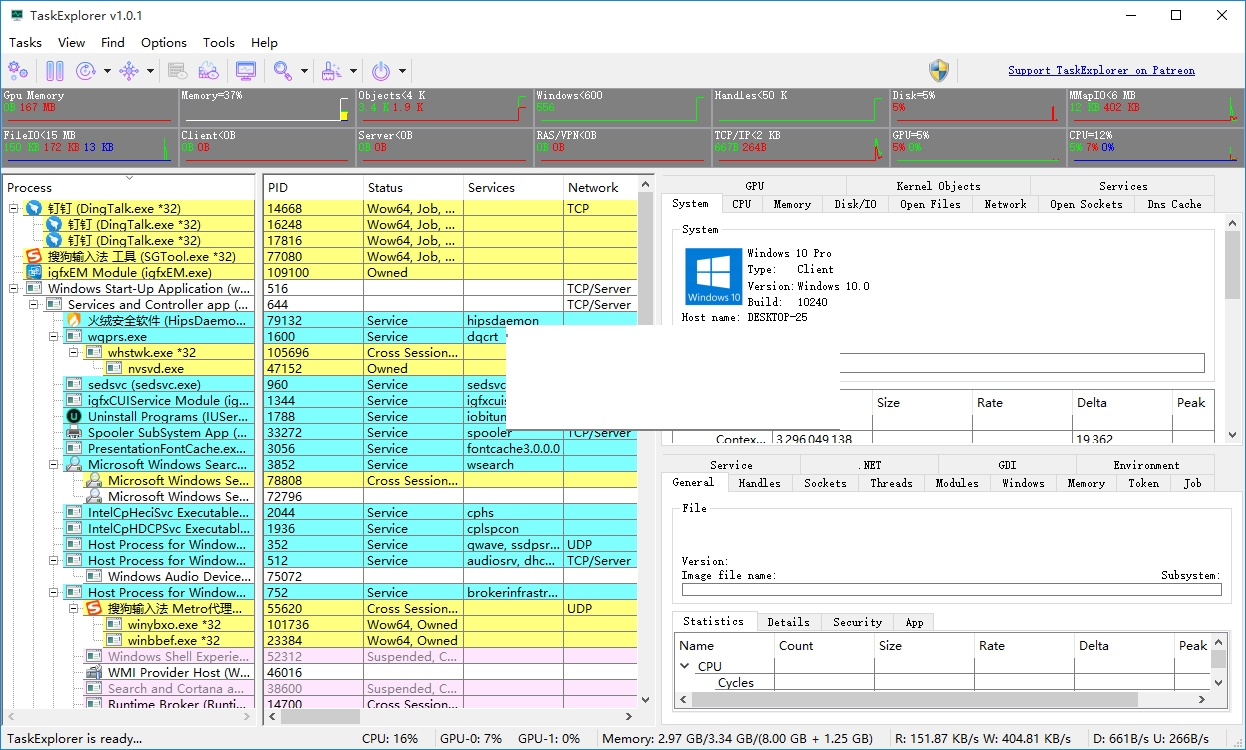
Task: Open the system monitor screen icon
Action: click(245, 70)
